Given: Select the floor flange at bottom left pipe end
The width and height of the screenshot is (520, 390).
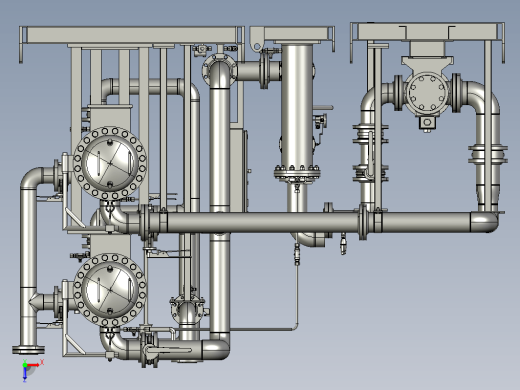Looking at the screenshot, I should (x=28, y=350).
